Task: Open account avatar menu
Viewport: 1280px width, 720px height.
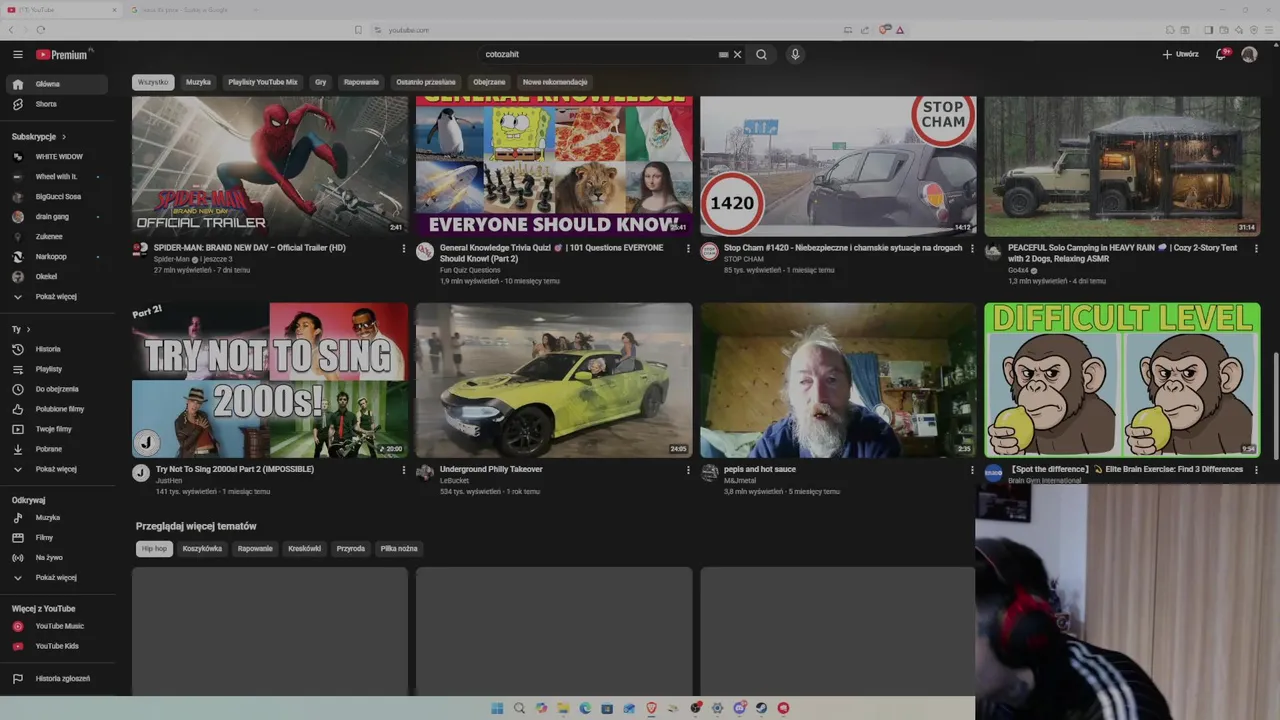Action: [1249, 54]
